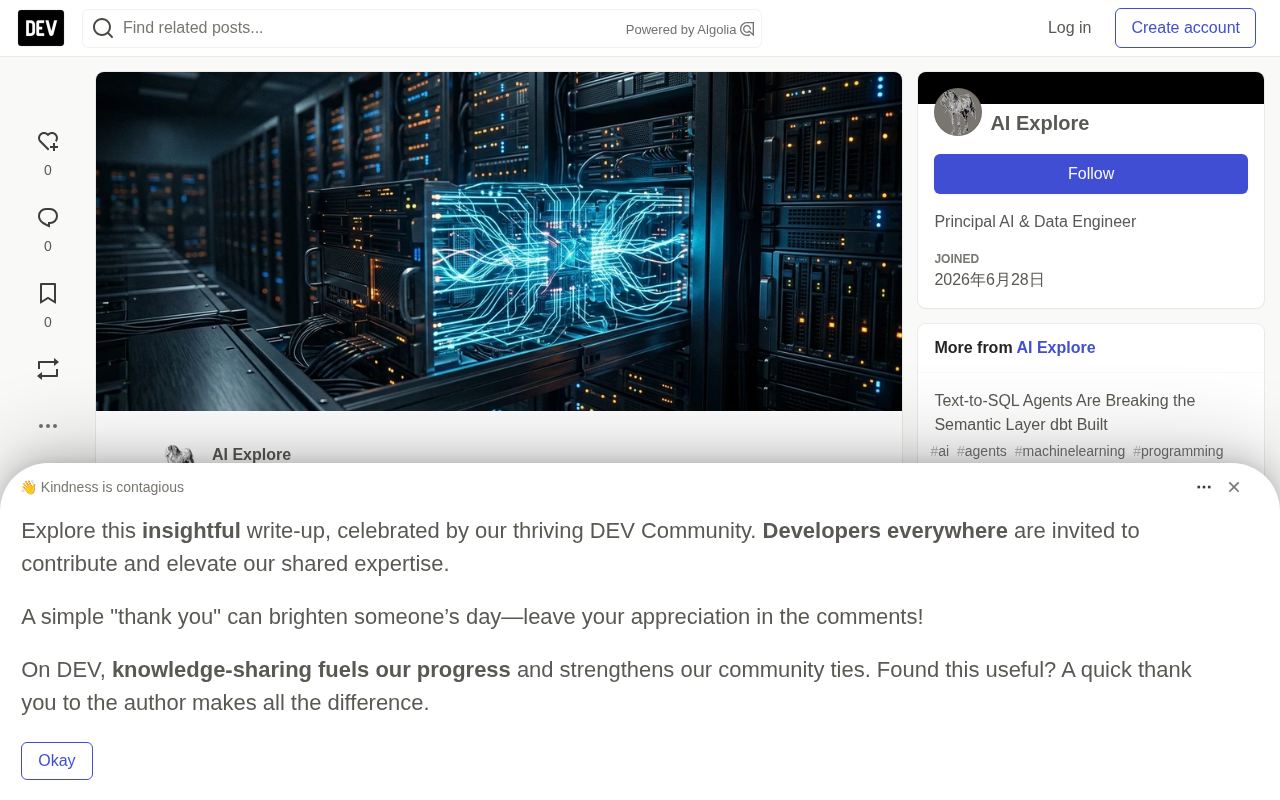Screen dimensions: 1280x800
Task: Click the Principal AI & Data Engineer text
Action: 1035,222
